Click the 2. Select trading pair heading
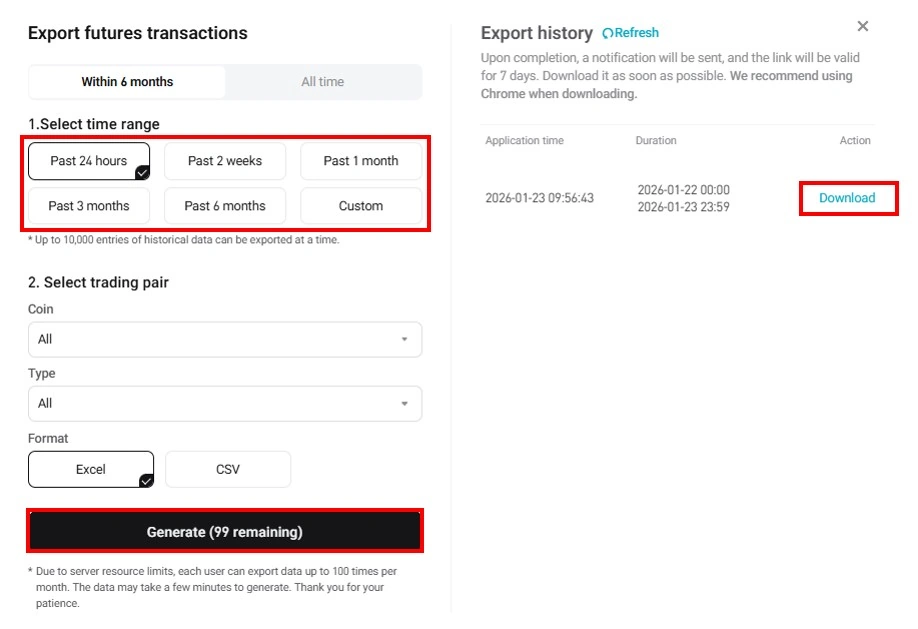This screenshot has height=629, width=918. point(98,282)
